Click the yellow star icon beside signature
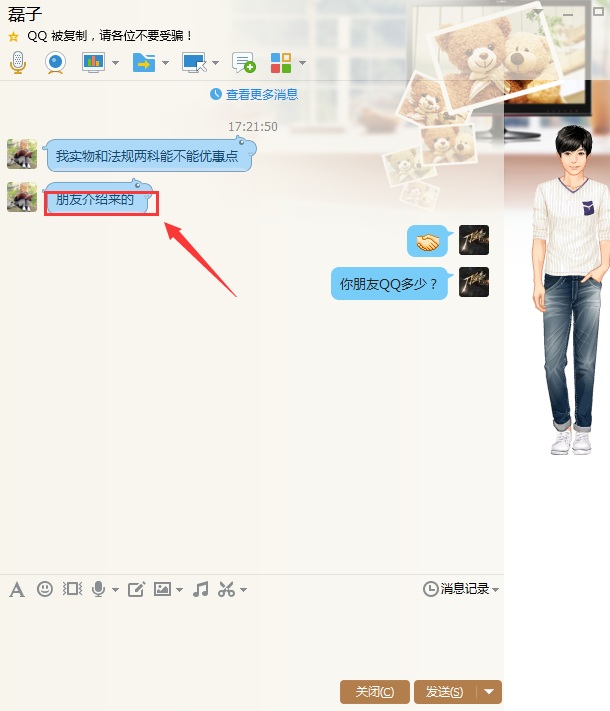 [x=14, y=36]
